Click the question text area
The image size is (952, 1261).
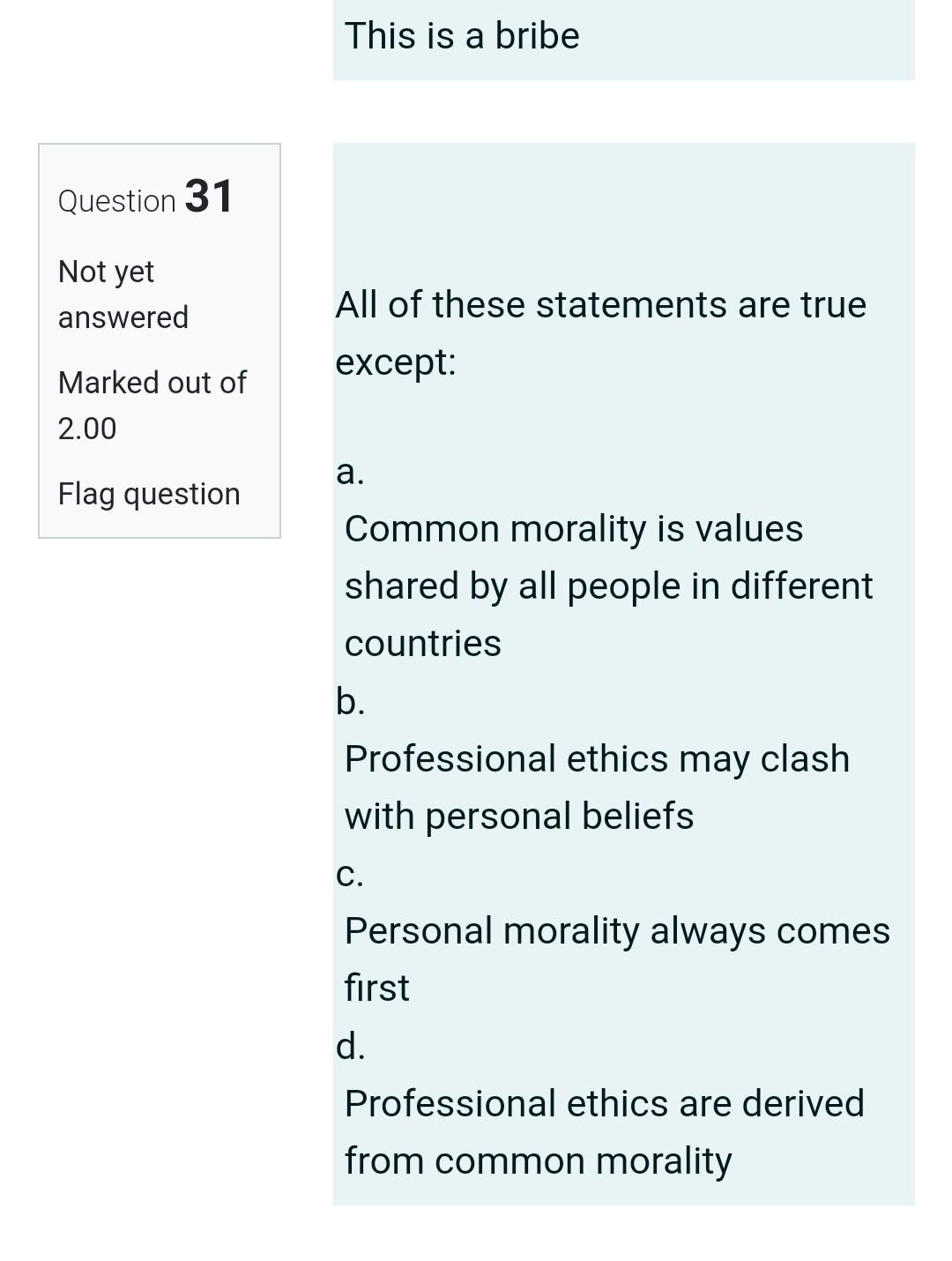click(601, 332)
